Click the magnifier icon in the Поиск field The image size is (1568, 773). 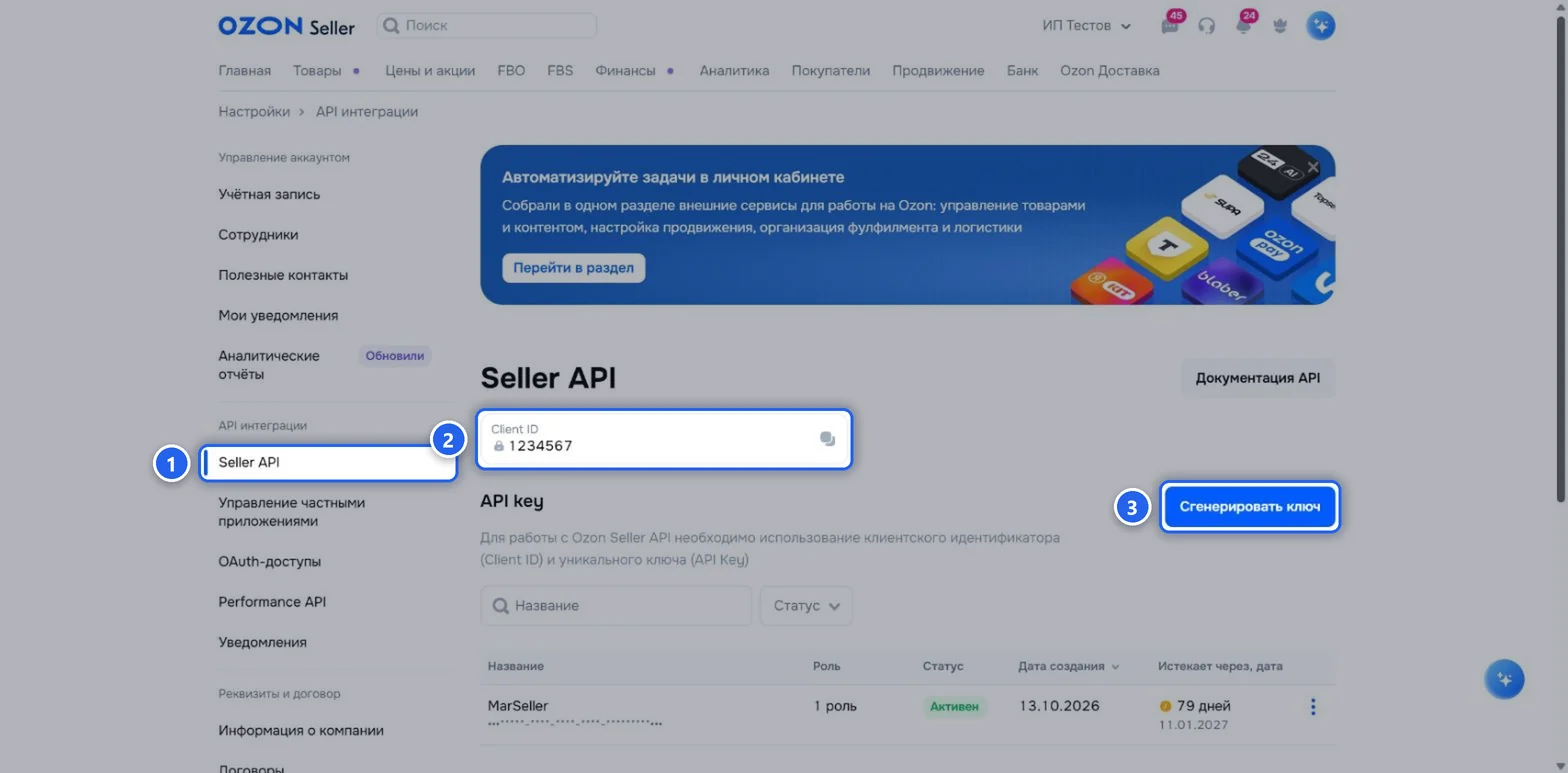pyautogui.click(x=392, y=26)
